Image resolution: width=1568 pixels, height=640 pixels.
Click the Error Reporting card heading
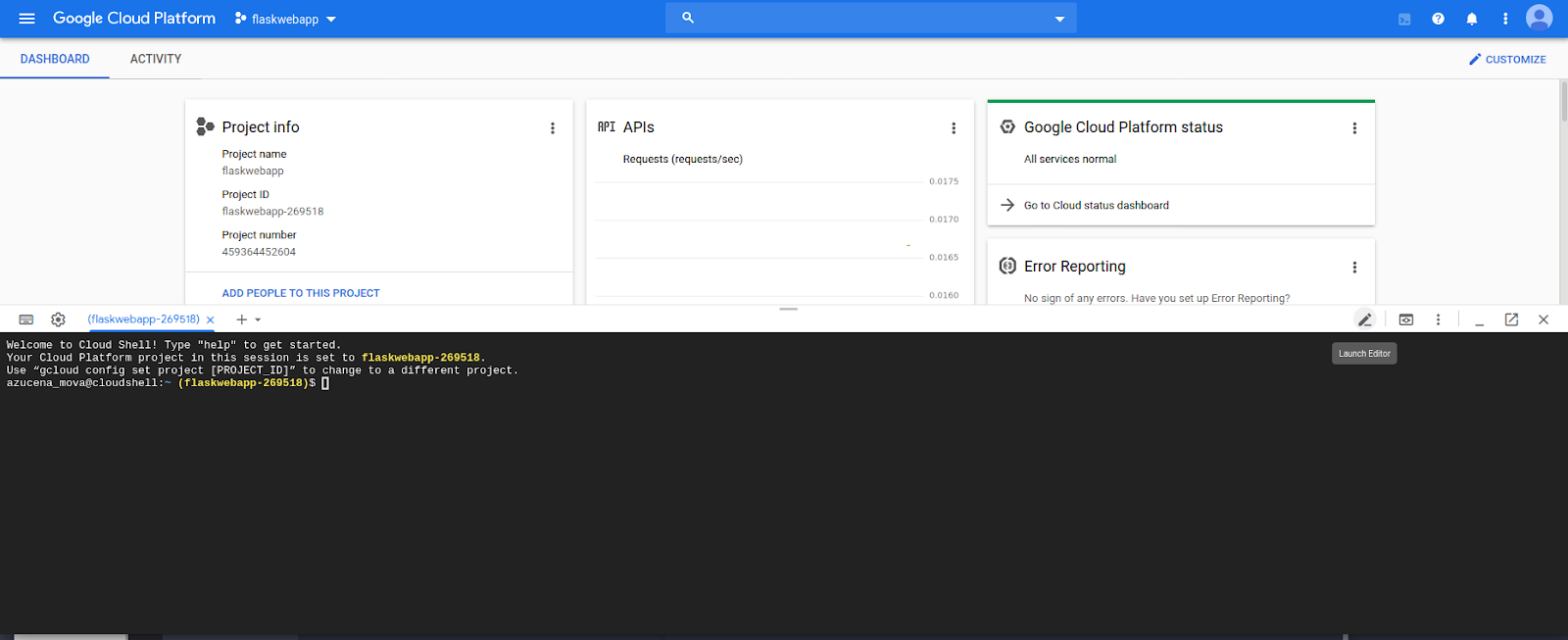[x=1075, y=267]
